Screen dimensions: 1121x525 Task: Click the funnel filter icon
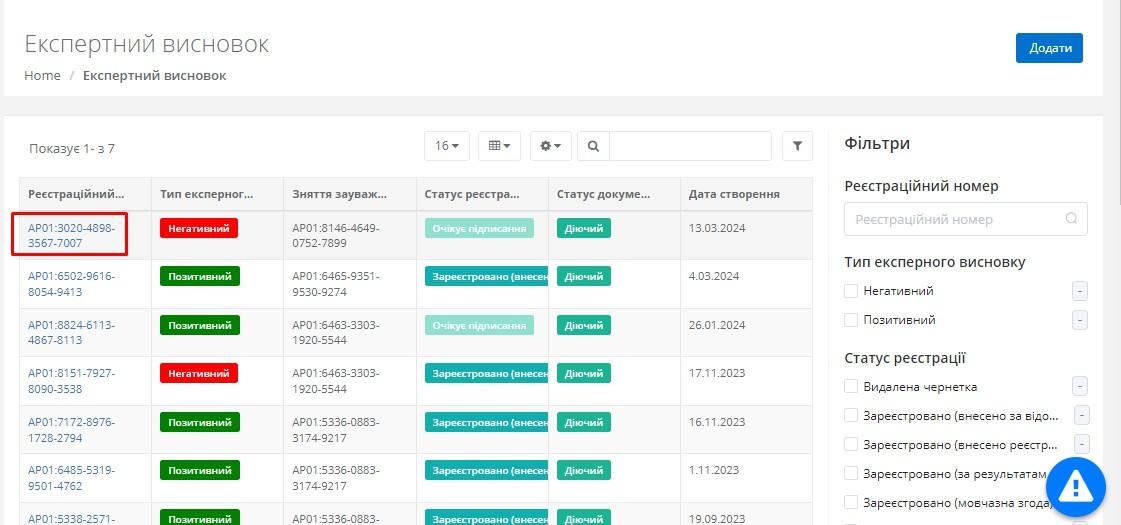[x=797, y=146]
